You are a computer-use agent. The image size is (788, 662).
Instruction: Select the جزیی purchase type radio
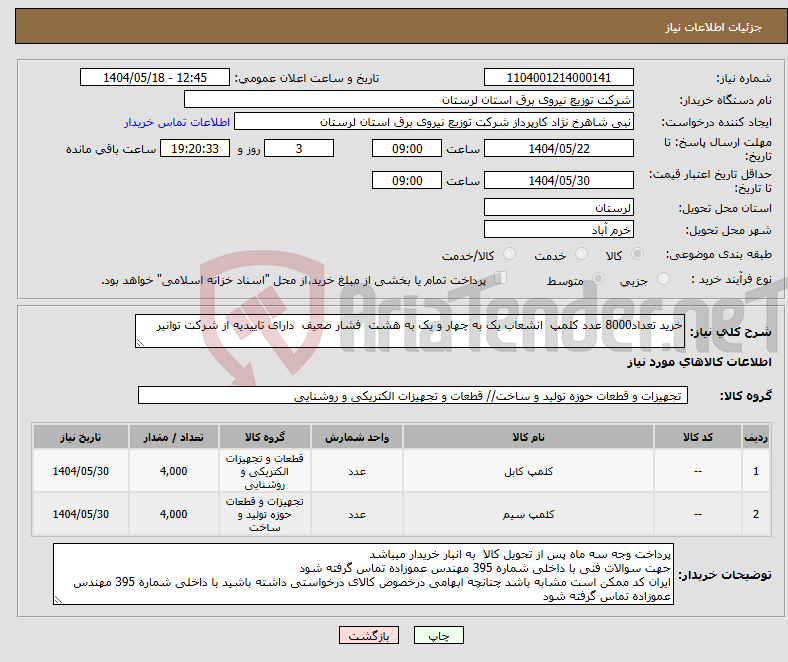(x=663, y=278)
